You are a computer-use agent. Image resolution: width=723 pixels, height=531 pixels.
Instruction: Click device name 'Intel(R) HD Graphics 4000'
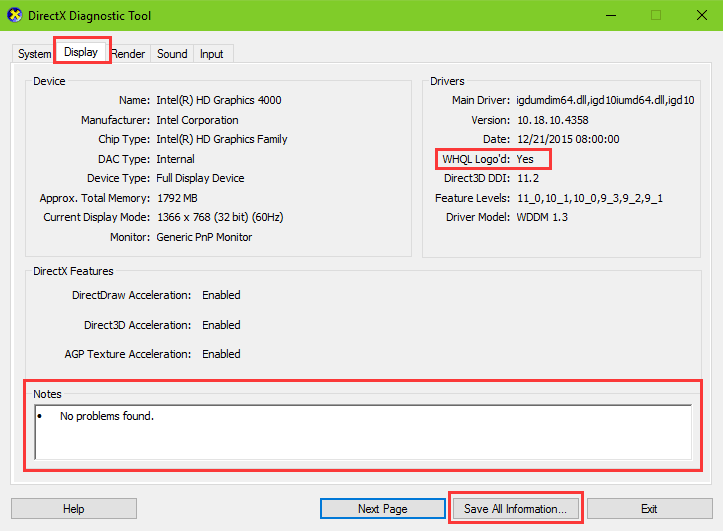[x=219, y=100]
